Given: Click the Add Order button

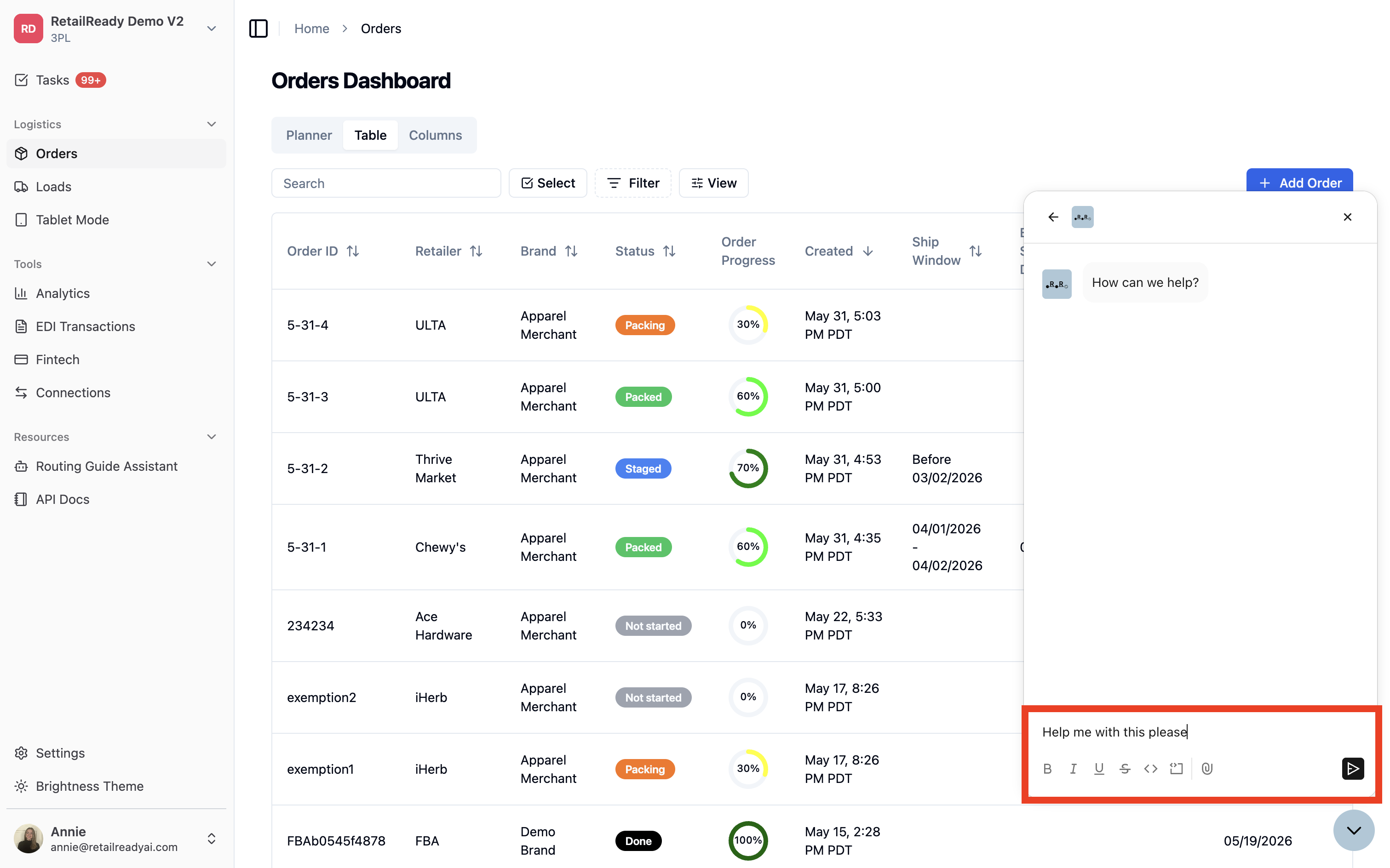Looking at the screenshot, I should tap(1299, 183).
